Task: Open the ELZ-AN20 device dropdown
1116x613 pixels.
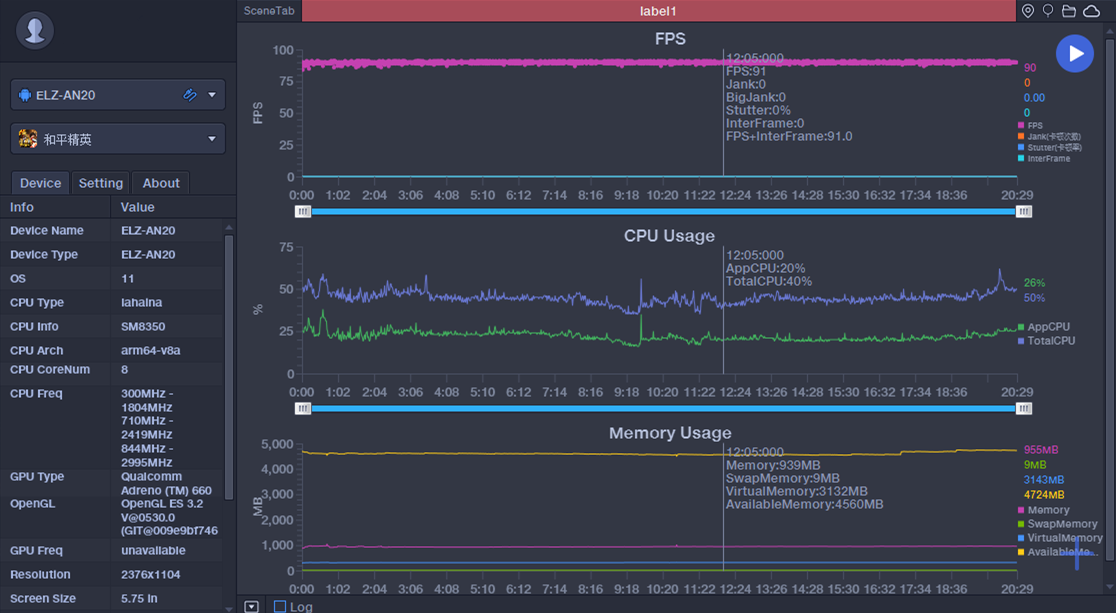Action: [x=212, y=95]
